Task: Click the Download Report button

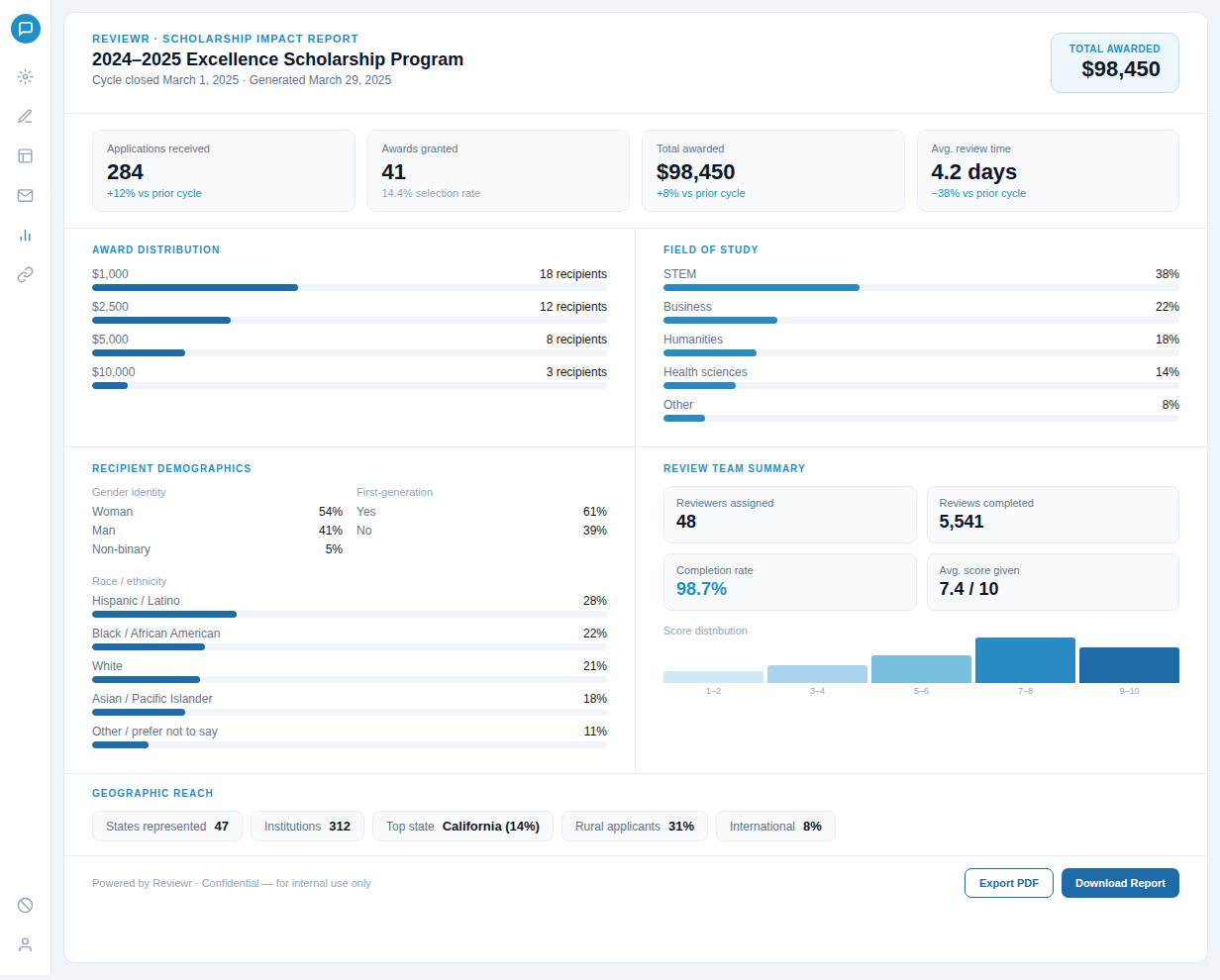Action: 1120,883
